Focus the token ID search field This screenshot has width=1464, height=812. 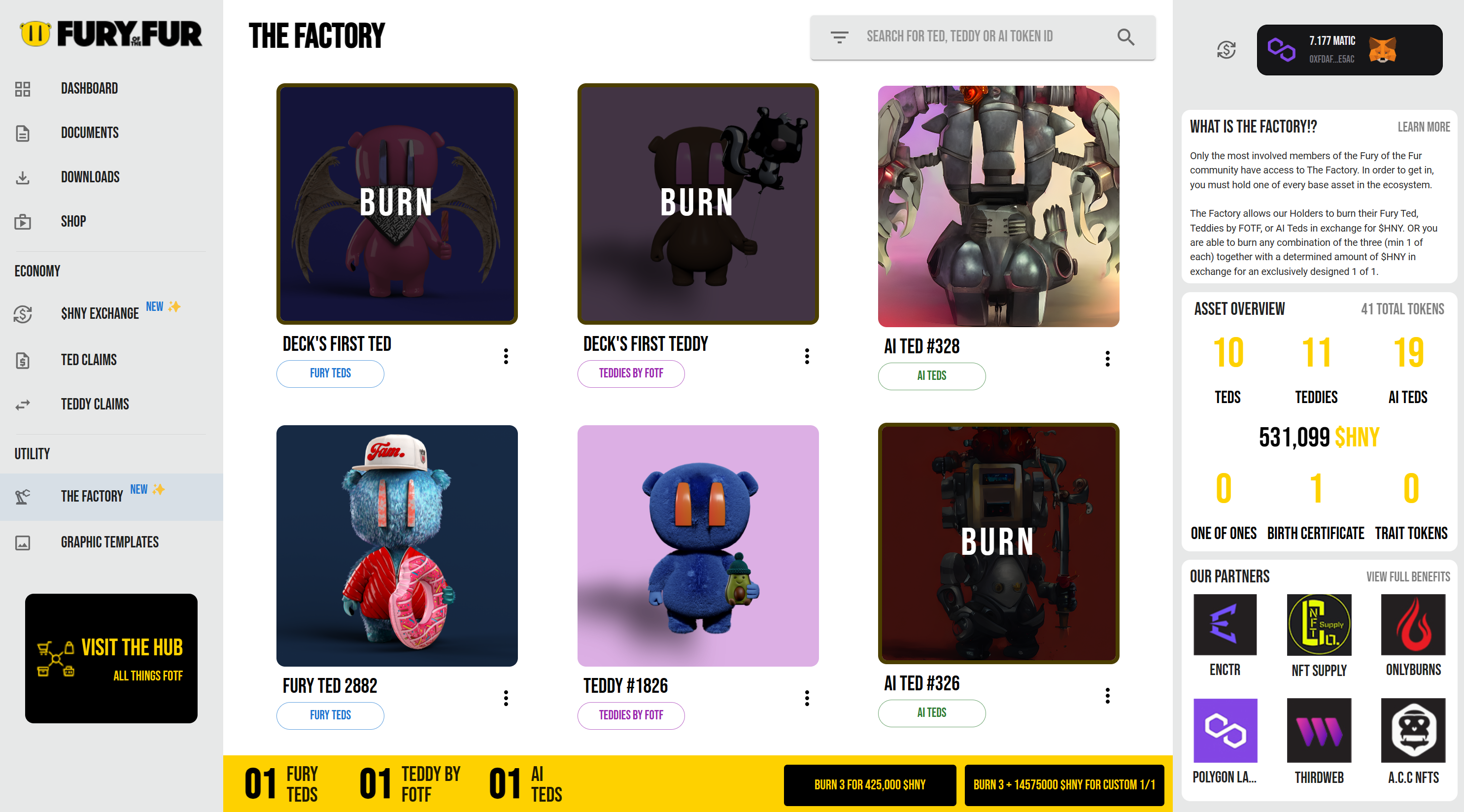point(982,37)
